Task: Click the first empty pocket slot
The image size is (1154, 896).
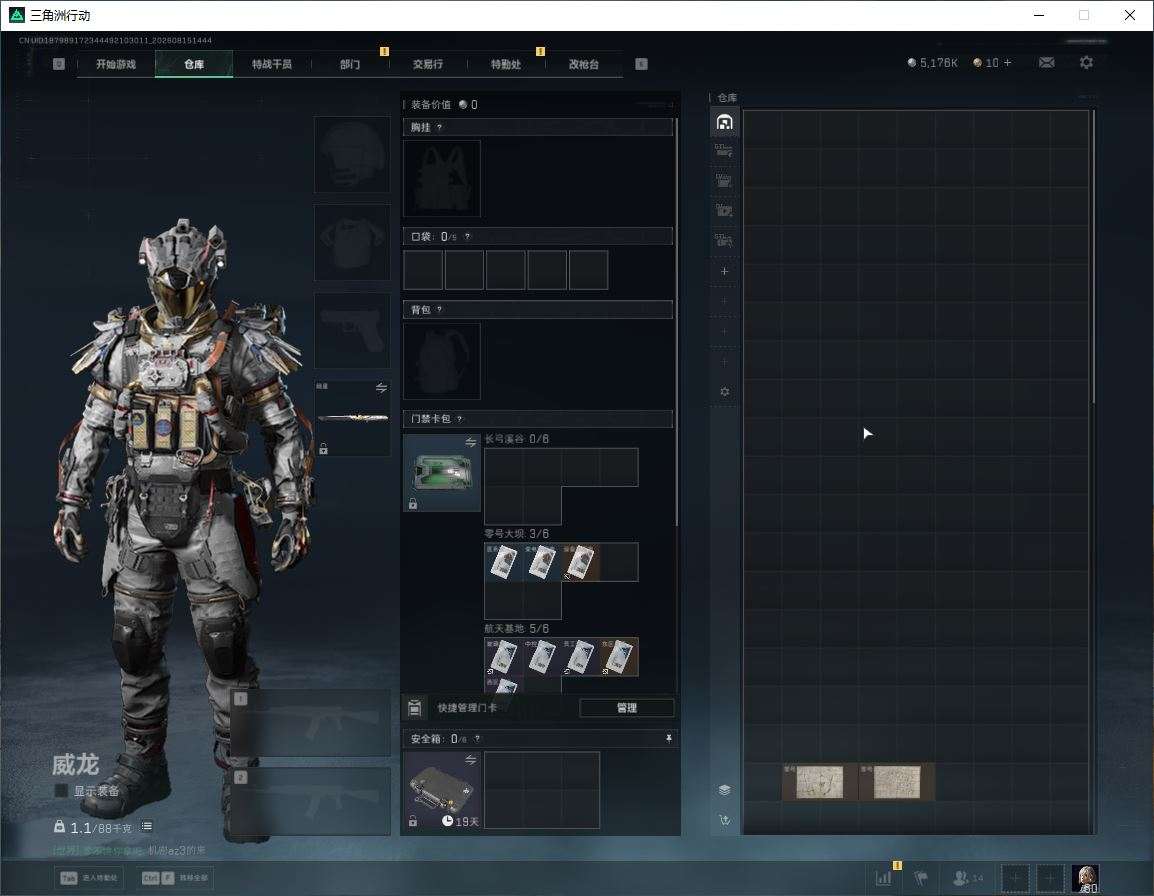Action: (423, 269)
